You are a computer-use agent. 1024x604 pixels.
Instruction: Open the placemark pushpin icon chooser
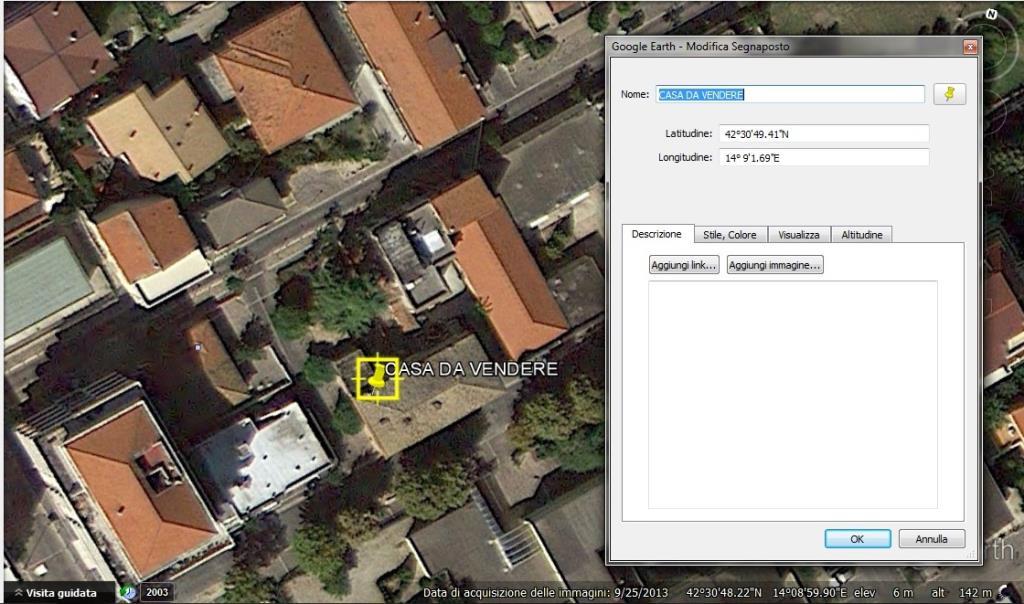point(950,94)
